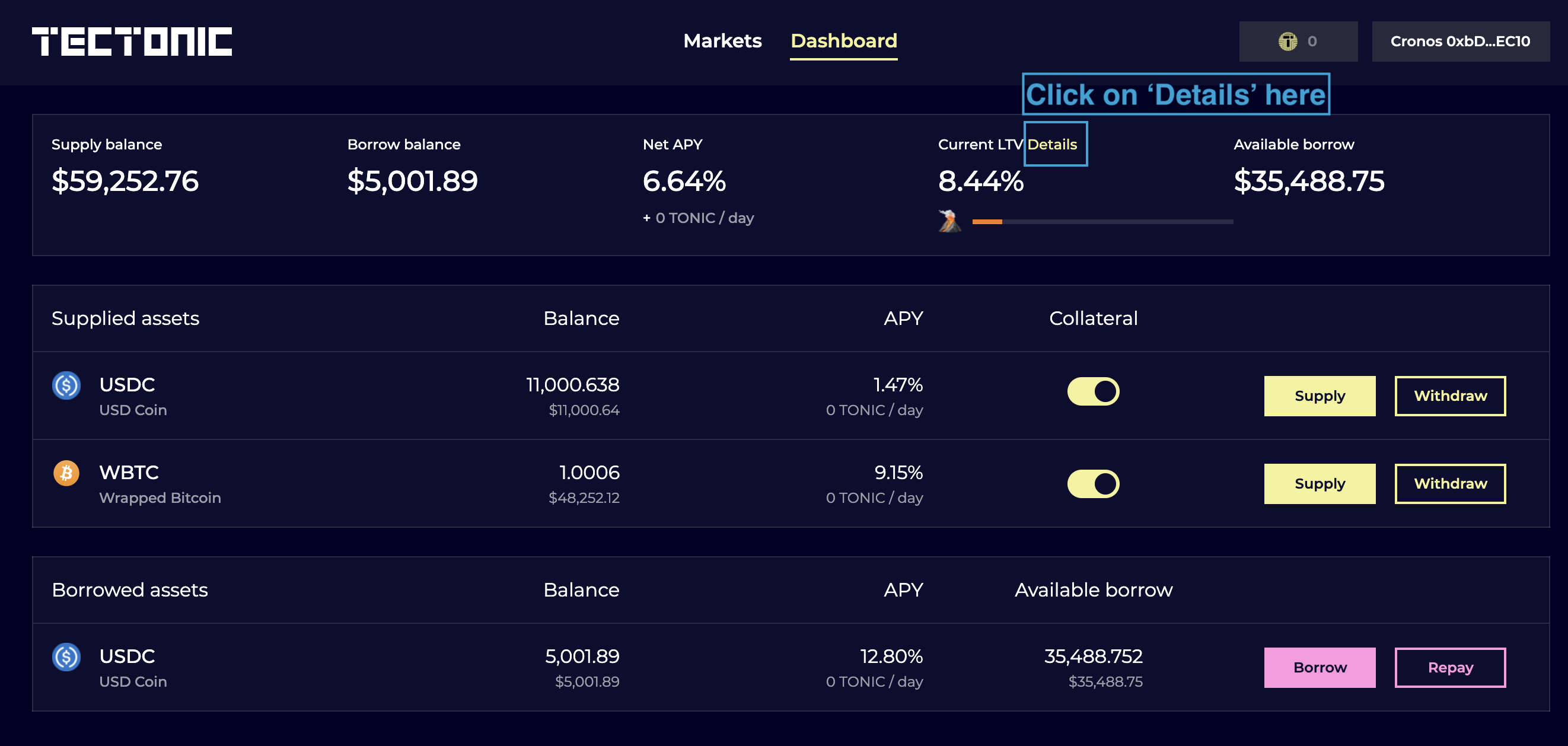Toggle USDC collateral switch
Screen dimensions: 1568x746
[x=1093, y=391]
